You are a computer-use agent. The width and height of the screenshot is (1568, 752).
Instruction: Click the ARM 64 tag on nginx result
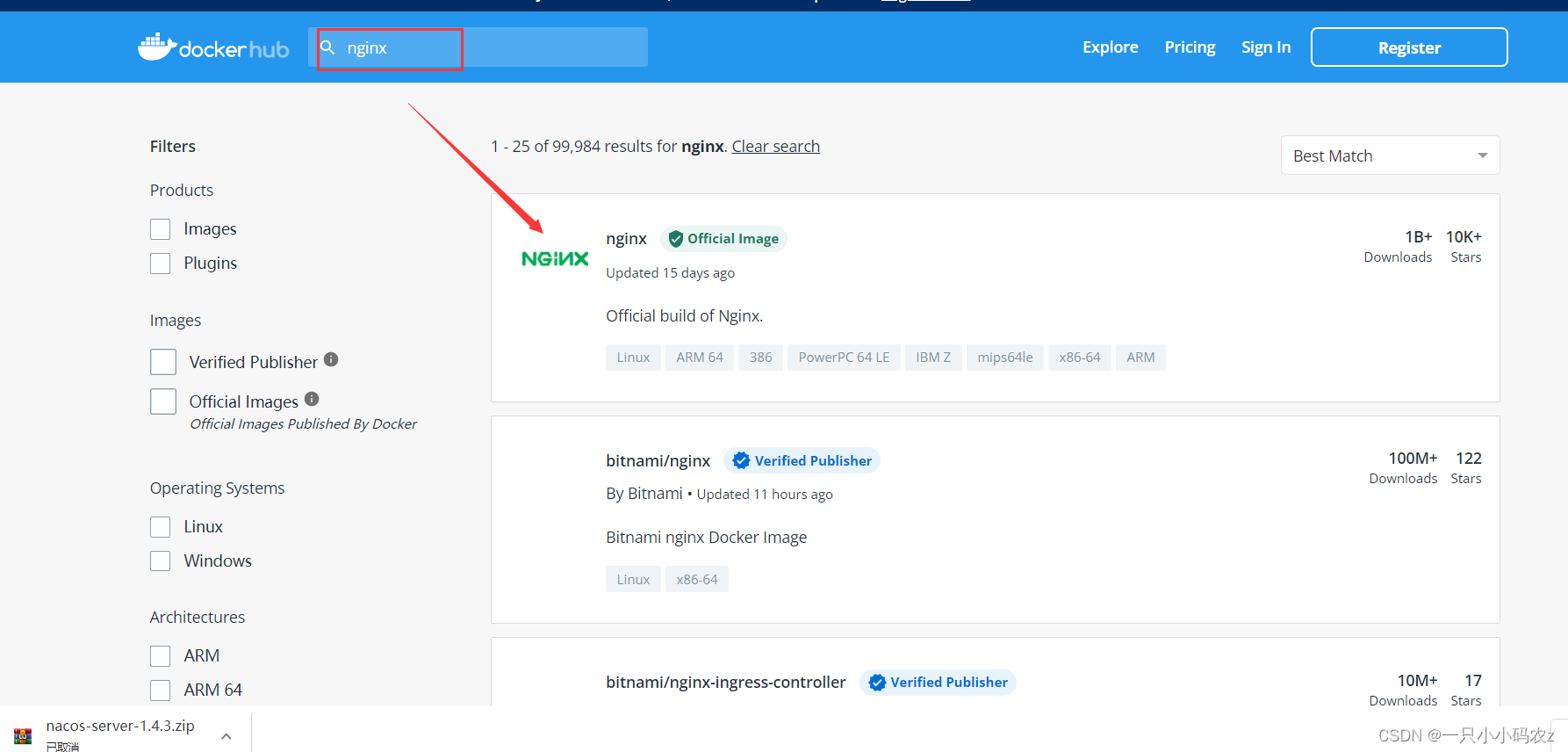tap(700, 358)
